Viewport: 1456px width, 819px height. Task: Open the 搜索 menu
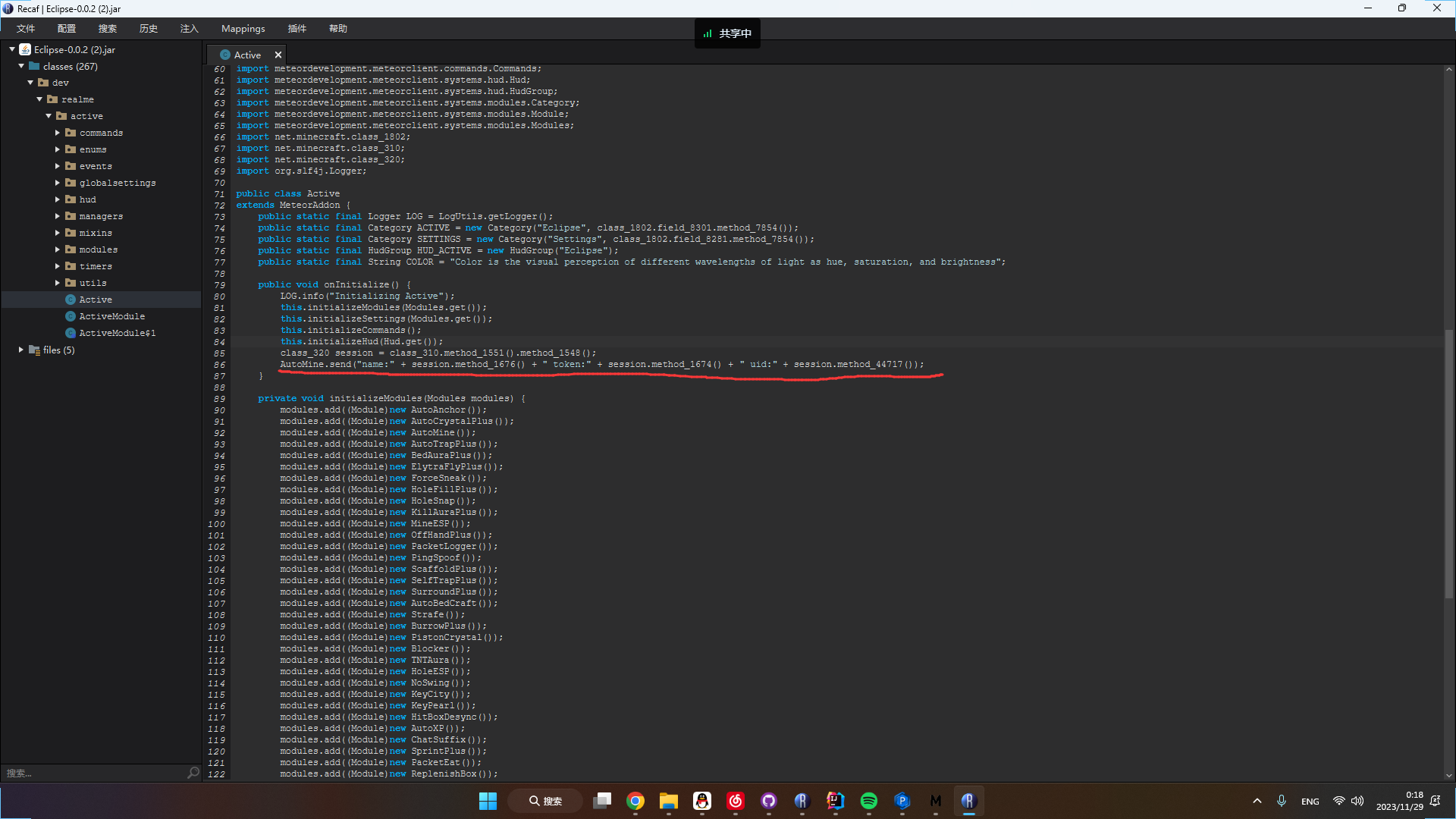click(108, 29)
